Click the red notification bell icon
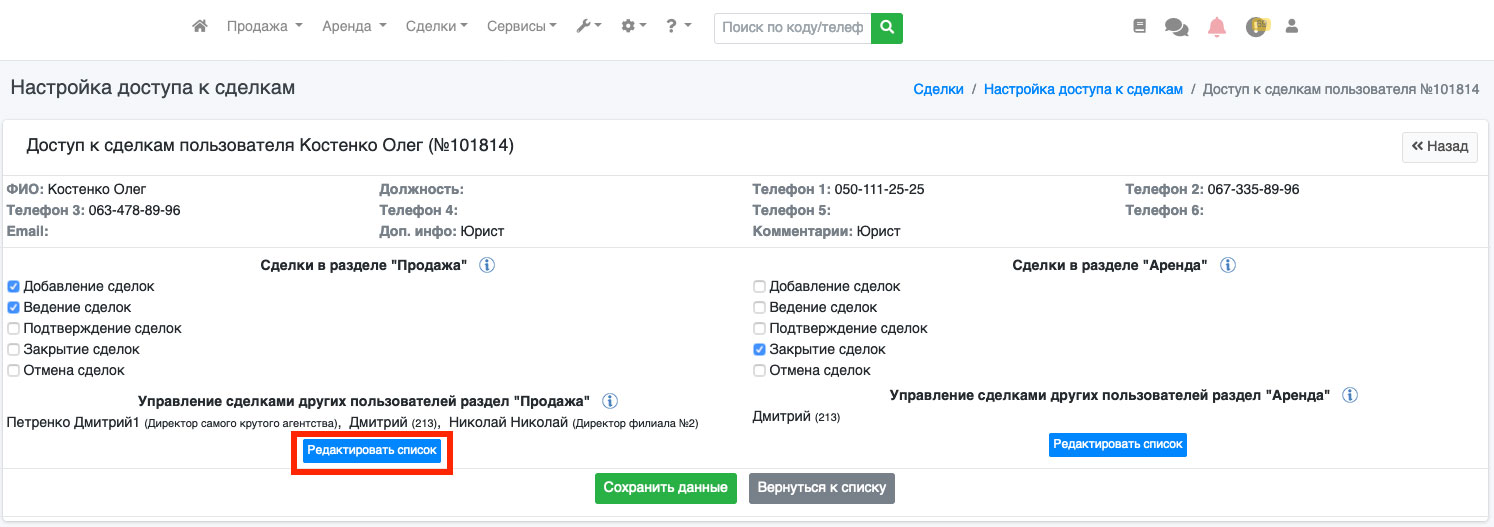Image resolution: width=1494 pixels, height=527 pixels. (1216, 28)
